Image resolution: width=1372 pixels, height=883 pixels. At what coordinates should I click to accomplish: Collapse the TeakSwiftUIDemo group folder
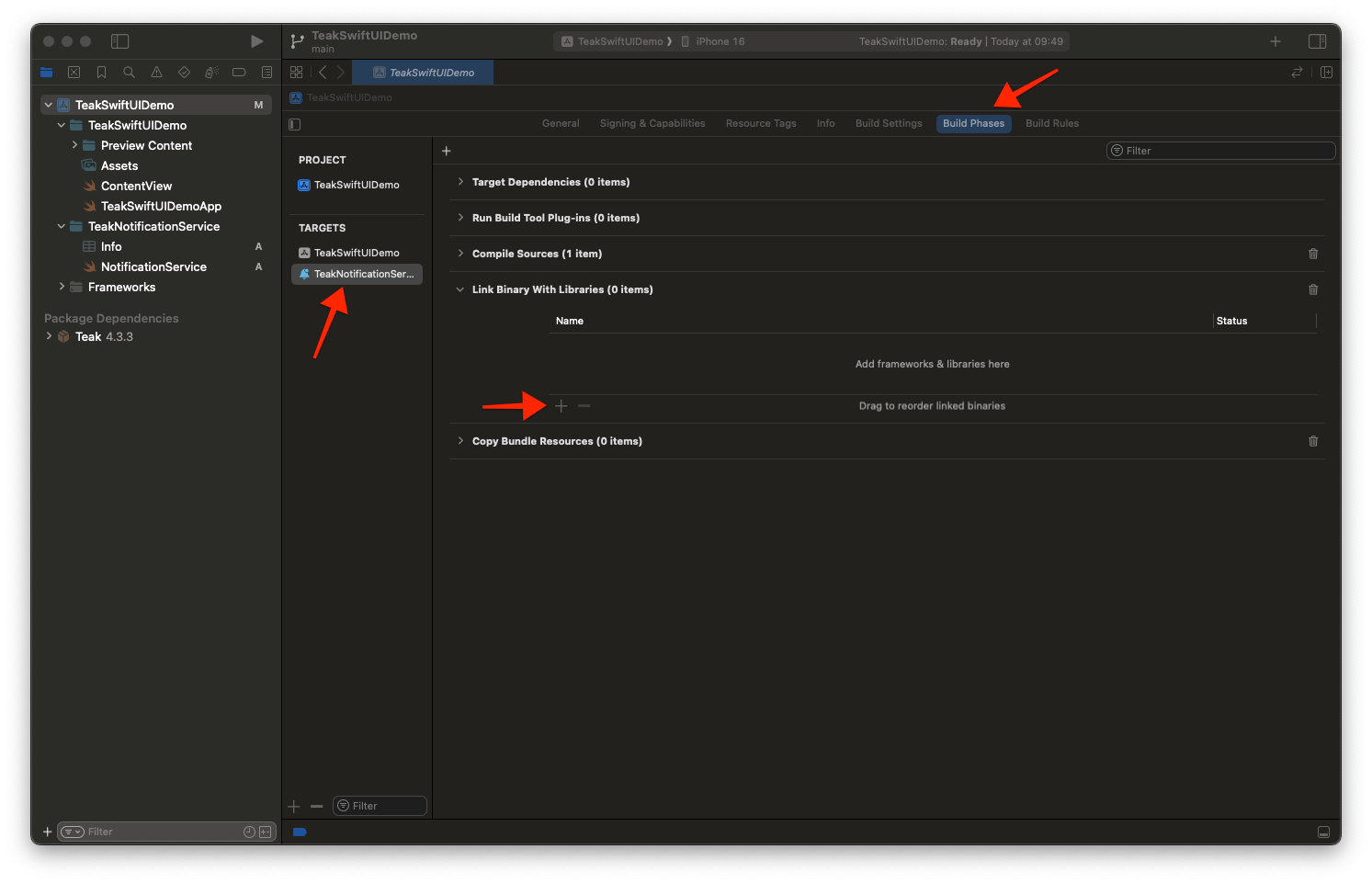coord(62,126)
